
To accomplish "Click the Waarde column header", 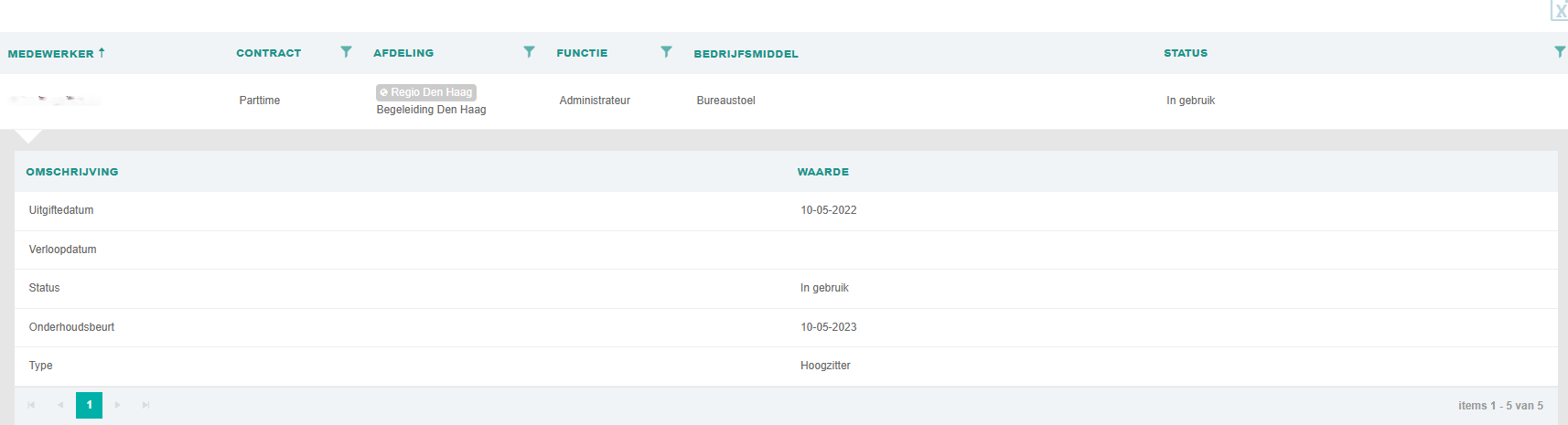I will coord(823,172).
